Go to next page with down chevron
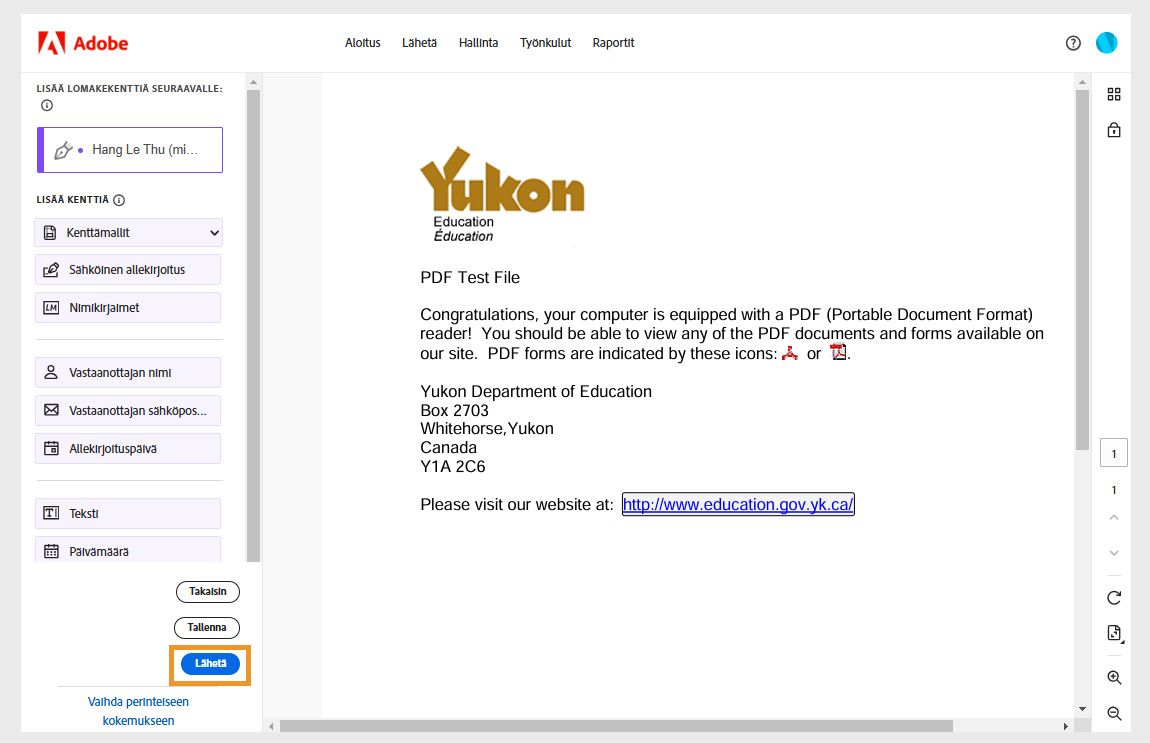Screen dimensions: 1150x743 point(1114,552)
